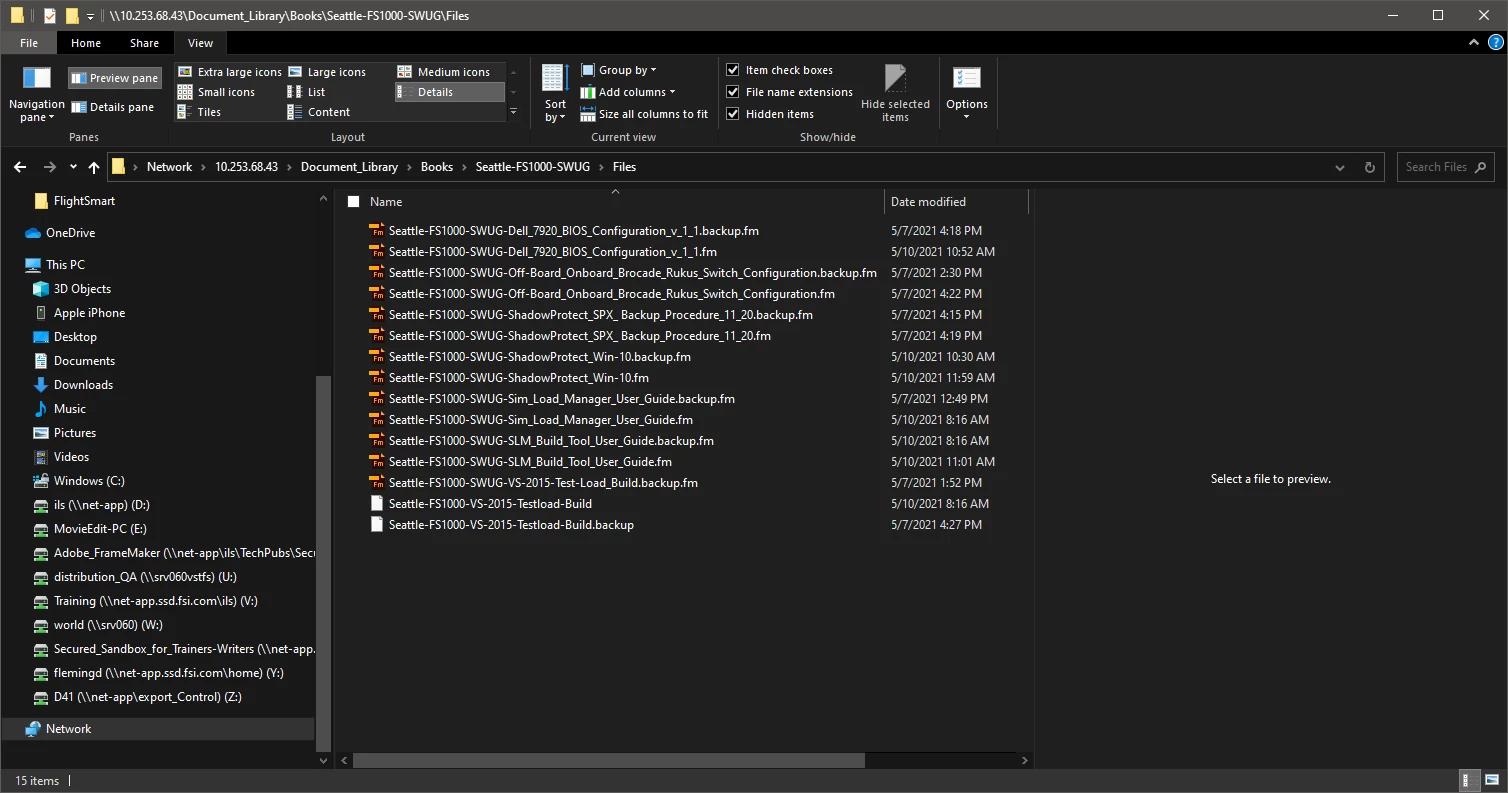Switch to Medium icons layout
The height and width of the screenshot is (793, 1508).
[x=444, y=72]
